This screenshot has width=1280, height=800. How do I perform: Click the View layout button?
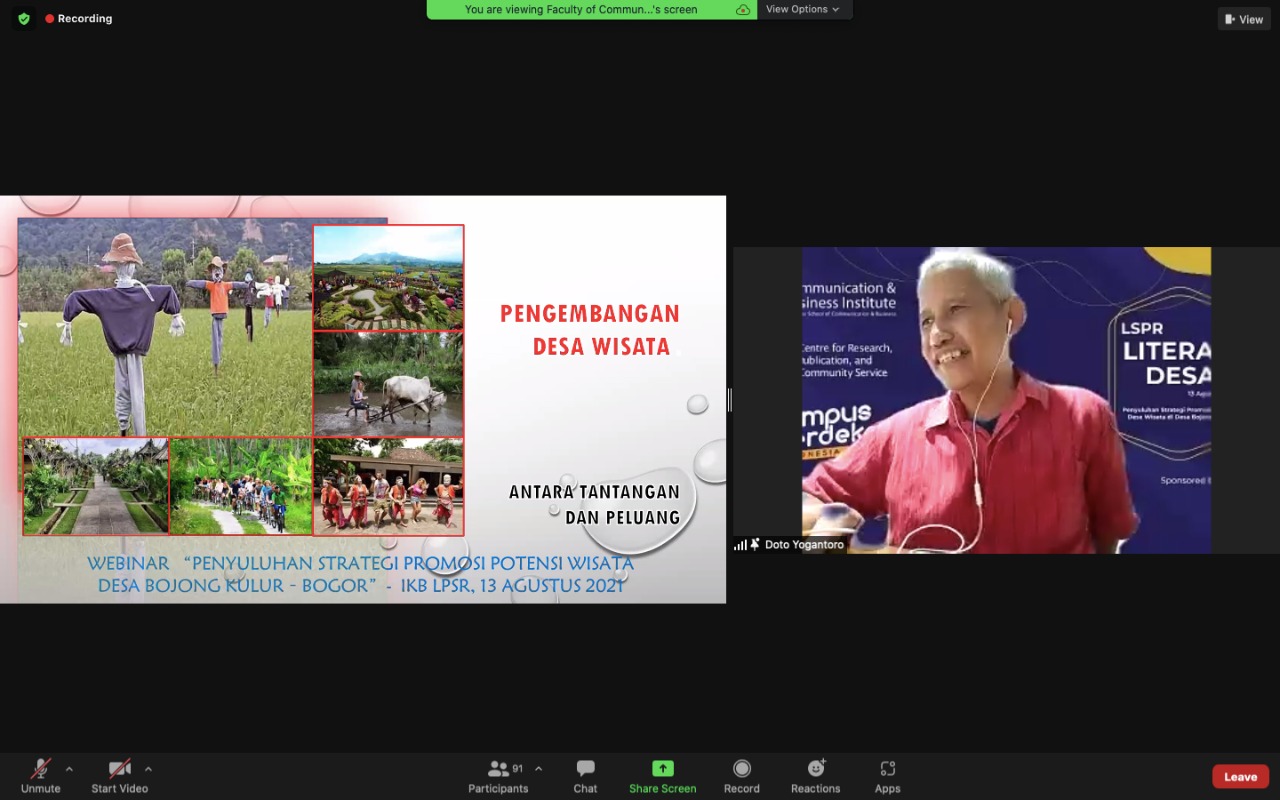point(1243,19)
